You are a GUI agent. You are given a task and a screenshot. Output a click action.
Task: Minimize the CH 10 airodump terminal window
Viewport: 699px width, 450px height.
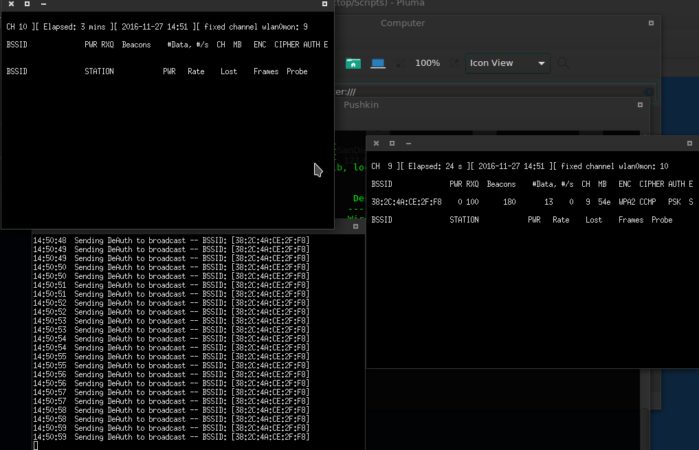(x=43, y=5)
